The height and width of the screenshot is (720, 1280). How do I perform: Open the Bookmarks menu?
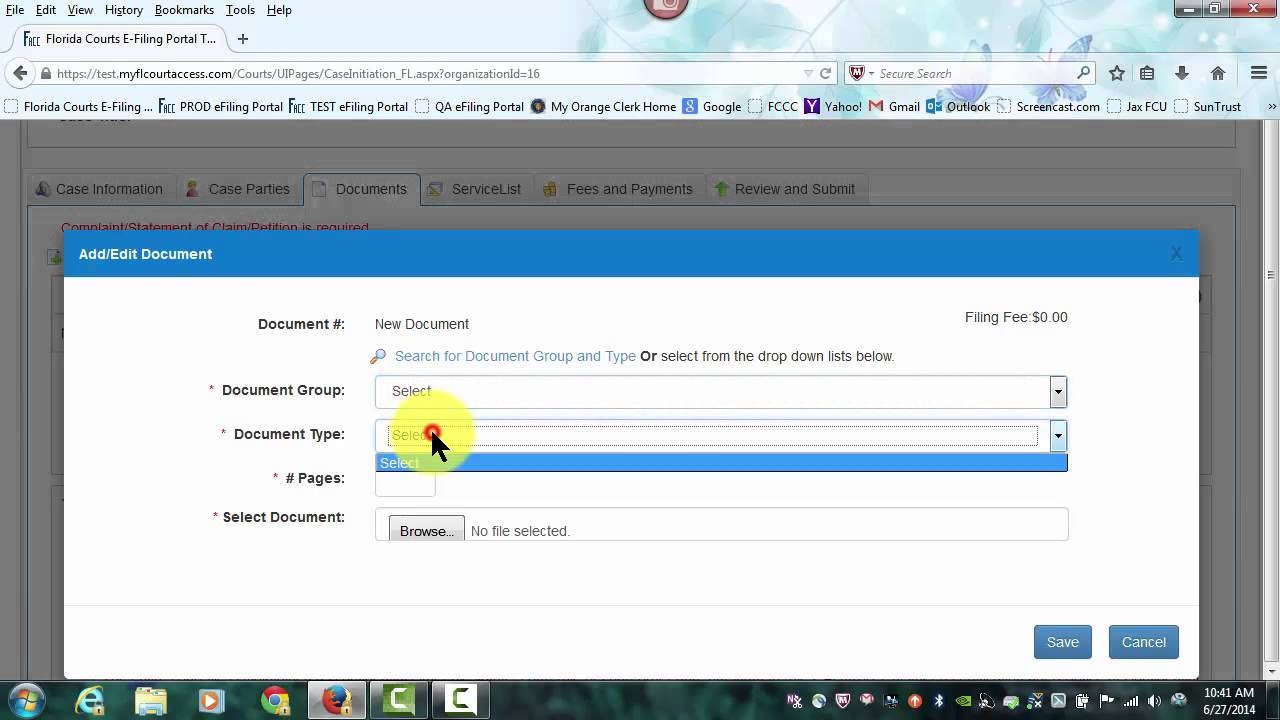[184, 10]
